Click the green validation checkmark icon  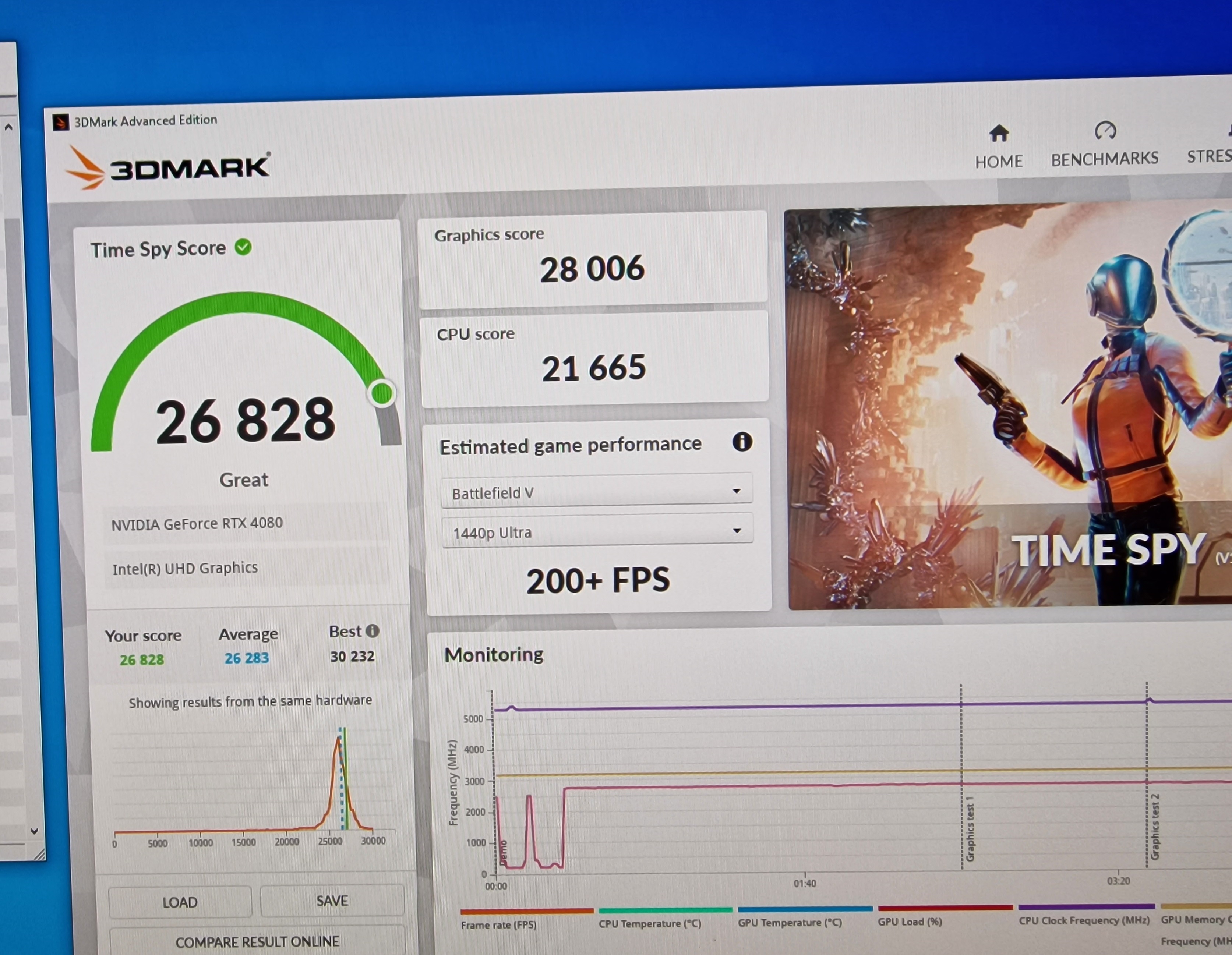click(243, 247)
